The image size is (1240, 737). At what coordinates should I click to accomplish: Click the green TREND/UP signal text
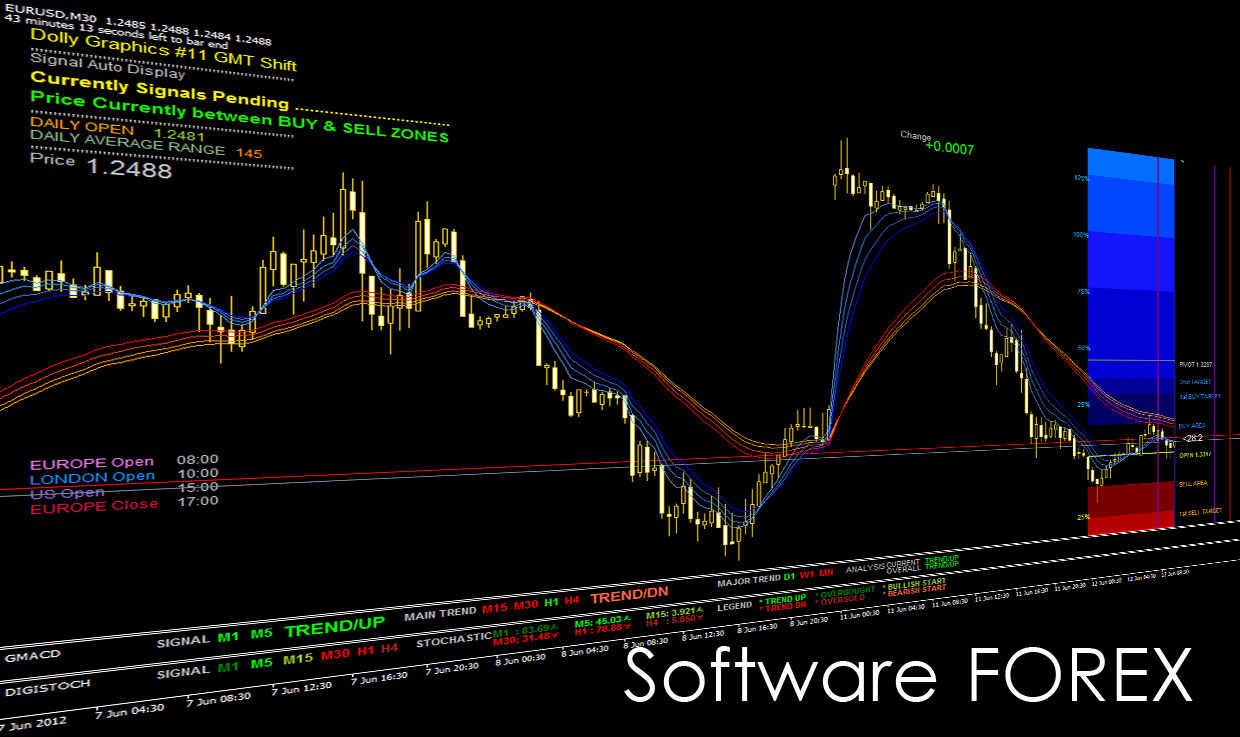tap(335, 627)
